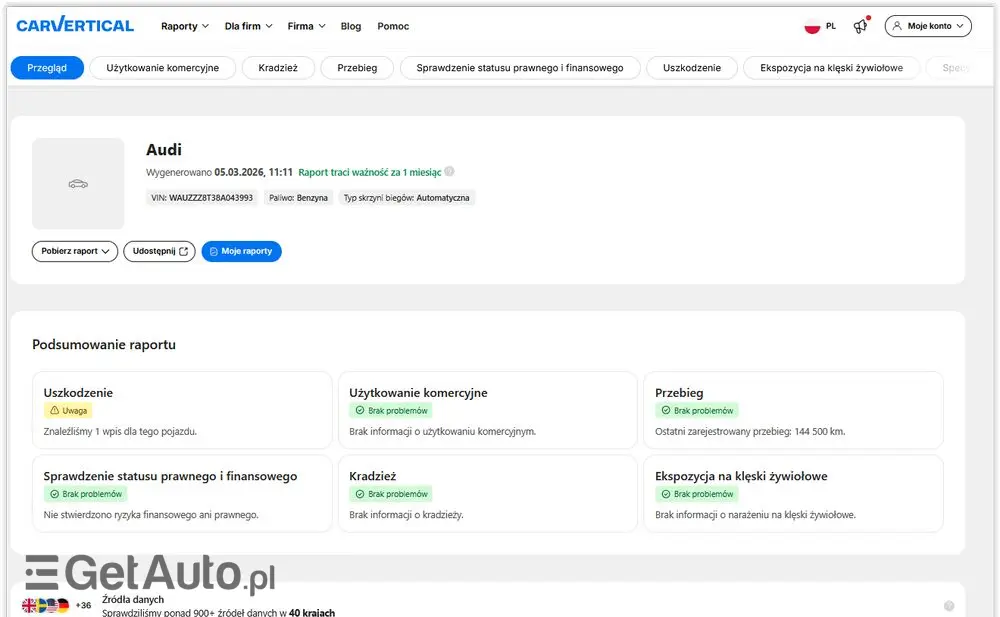Image resolution: width=1000 pixels, height=617 pixels.
Task: Open Sprawdzenie statusu prawnego summary card
Action: (x=182, y=494)
